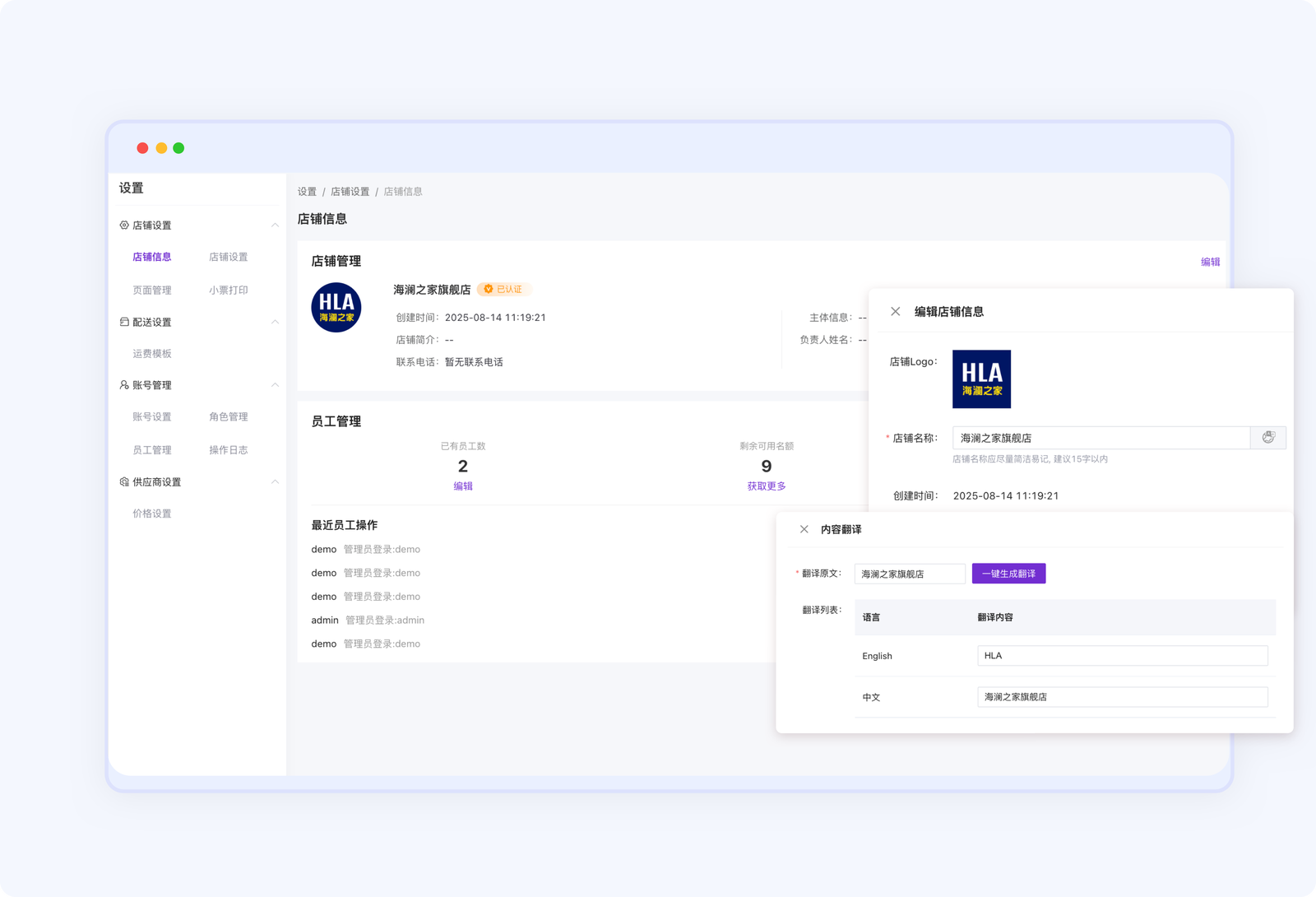Click the HLA round store logo
Viewport: 1316px width, 897px height.
coord(336,308)
